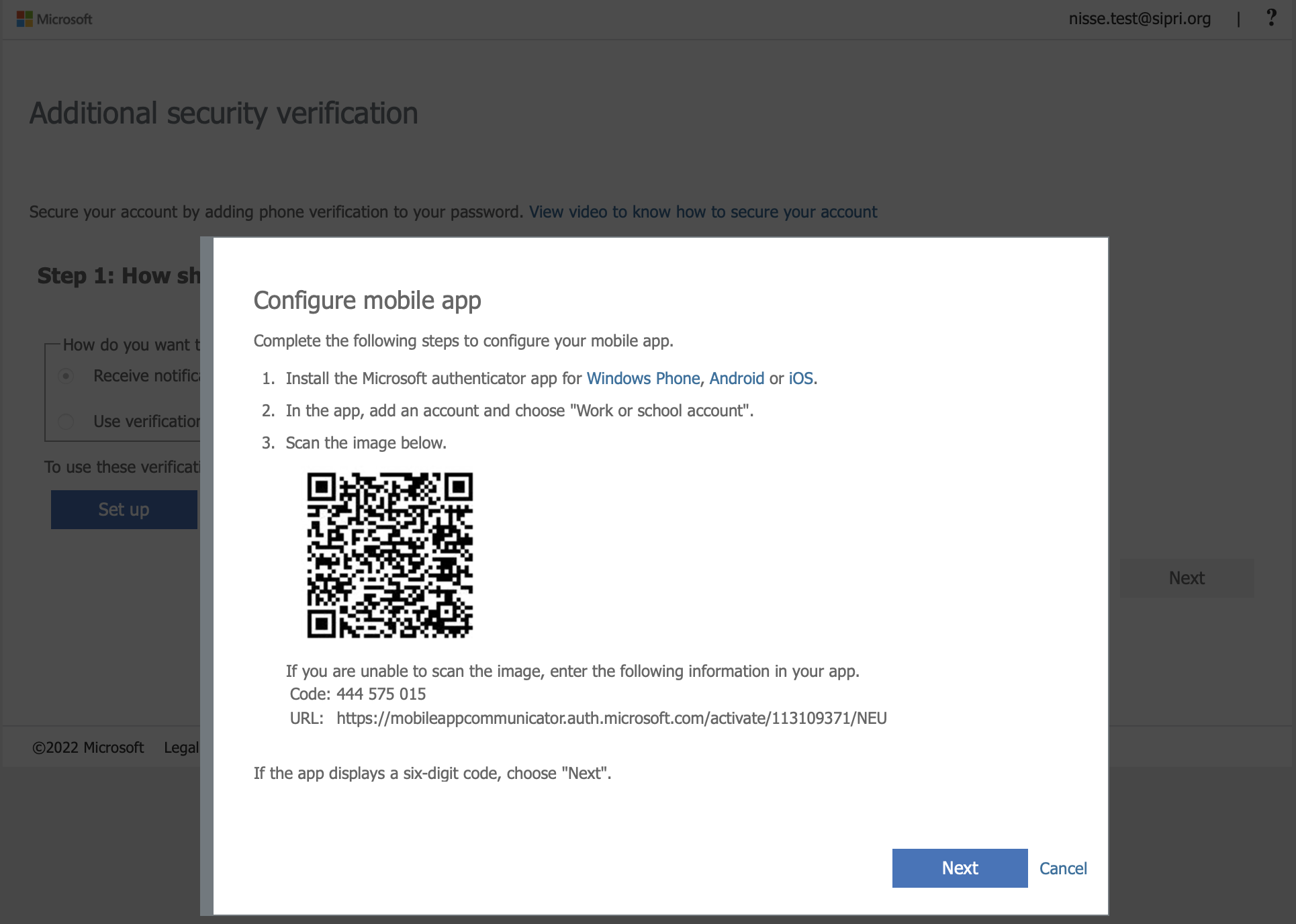The width and height of the screenshot is (1296, 924).
Task: Click the QR code image
Action: (x=390, y=555)
